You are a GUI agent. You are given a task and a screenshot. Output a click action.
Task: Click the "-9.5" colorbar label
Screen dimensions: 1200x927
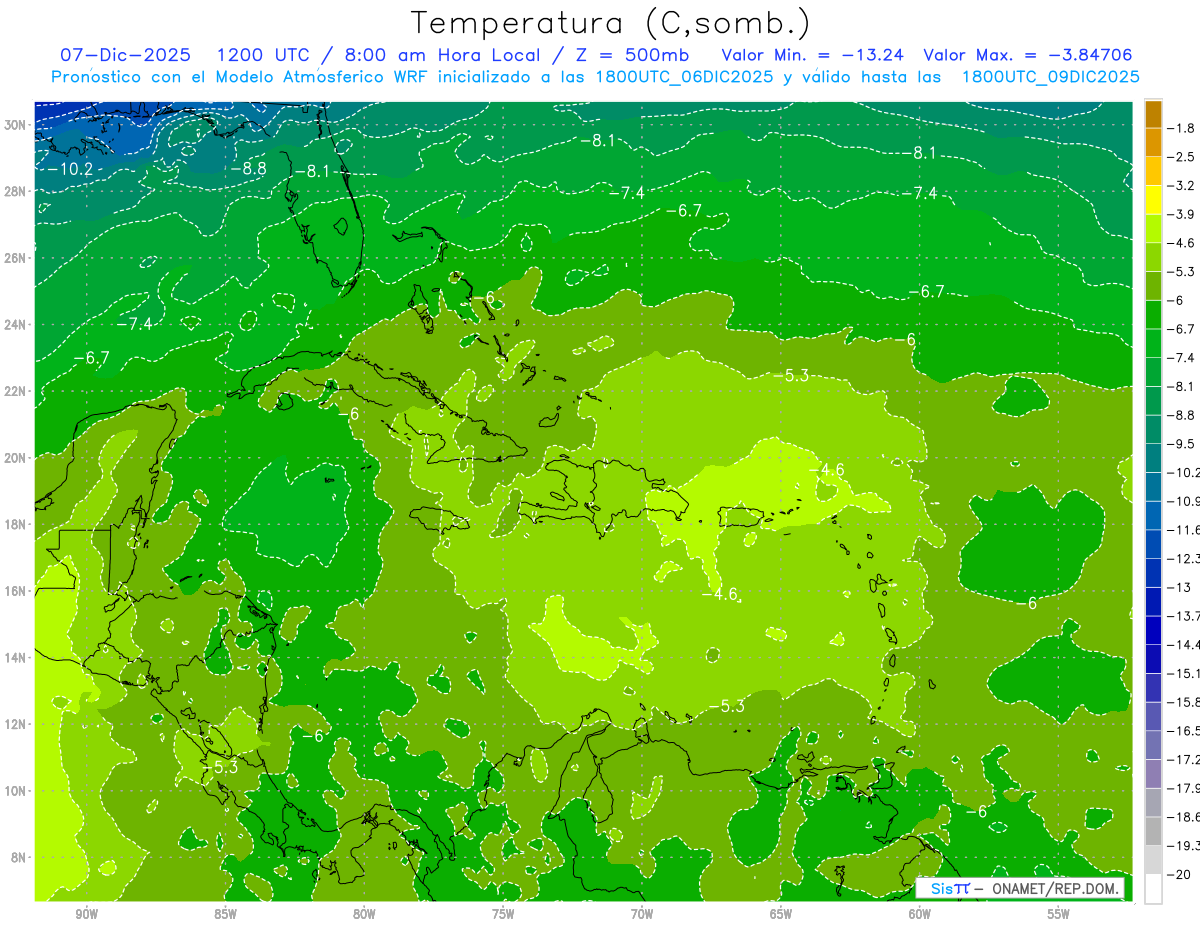tap(1182, 444)
